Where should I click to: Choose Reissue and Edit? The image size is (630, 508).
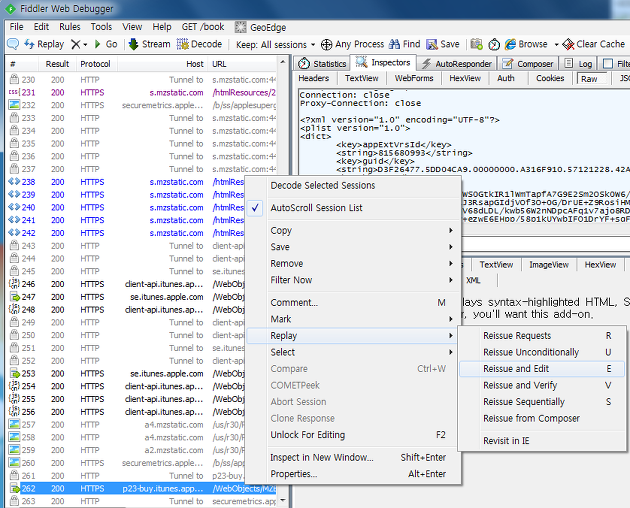point(542,369)
